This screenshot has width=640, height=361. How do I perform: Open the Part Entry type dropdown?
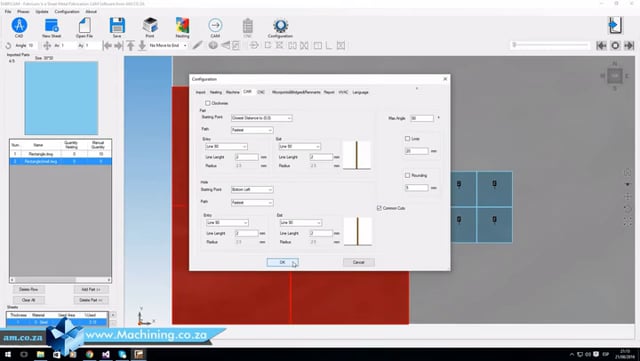click(226, 146)
